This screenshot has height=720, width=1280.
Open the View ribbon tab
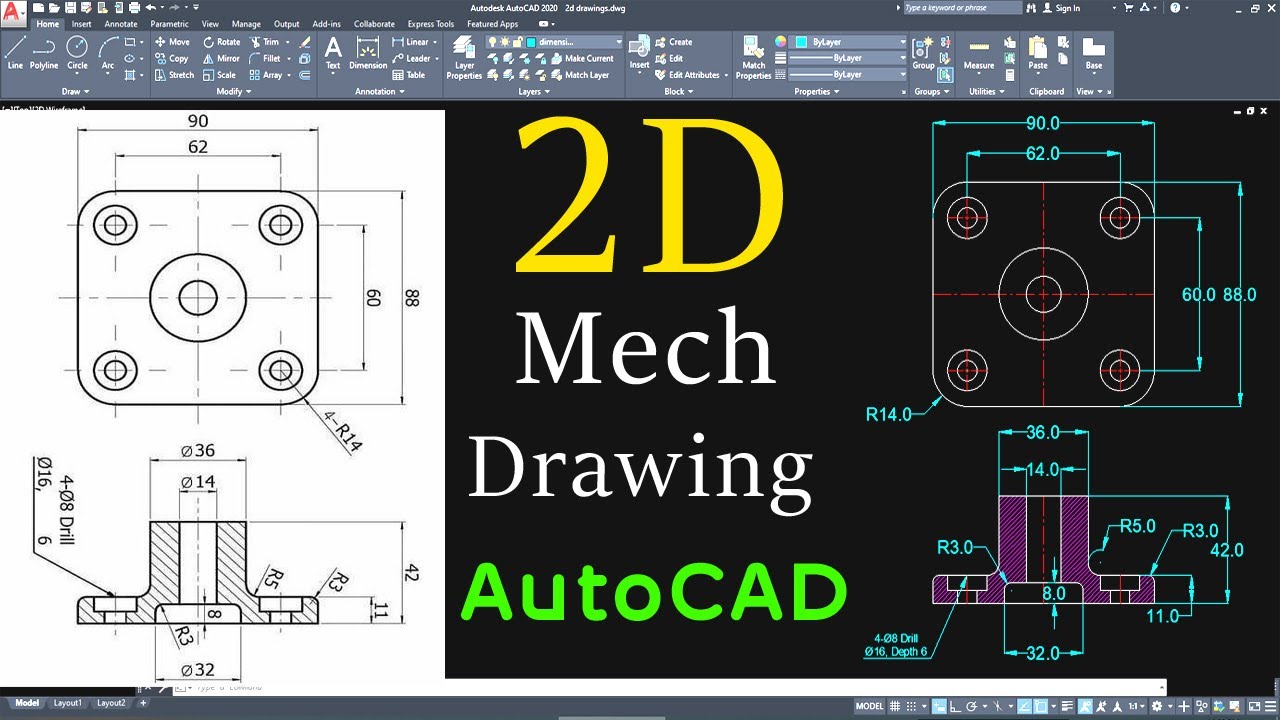pyautogui.click(x=210, y=24)
